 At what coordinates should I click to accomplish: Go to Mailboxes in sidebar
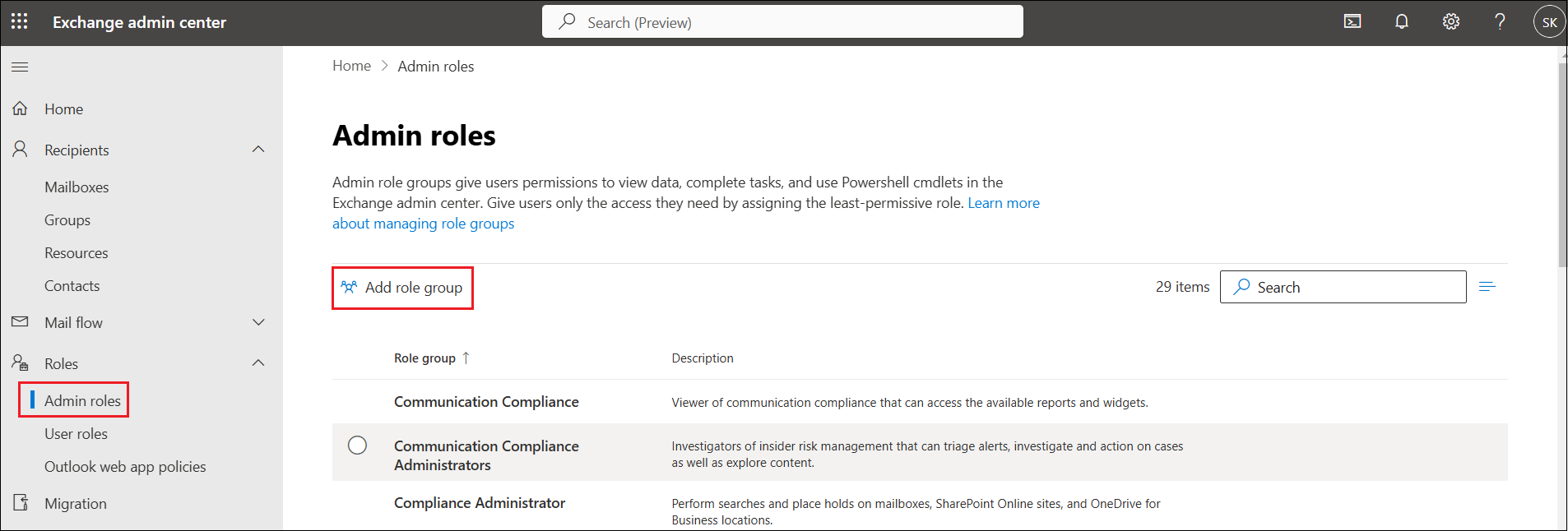coord(77,187)
